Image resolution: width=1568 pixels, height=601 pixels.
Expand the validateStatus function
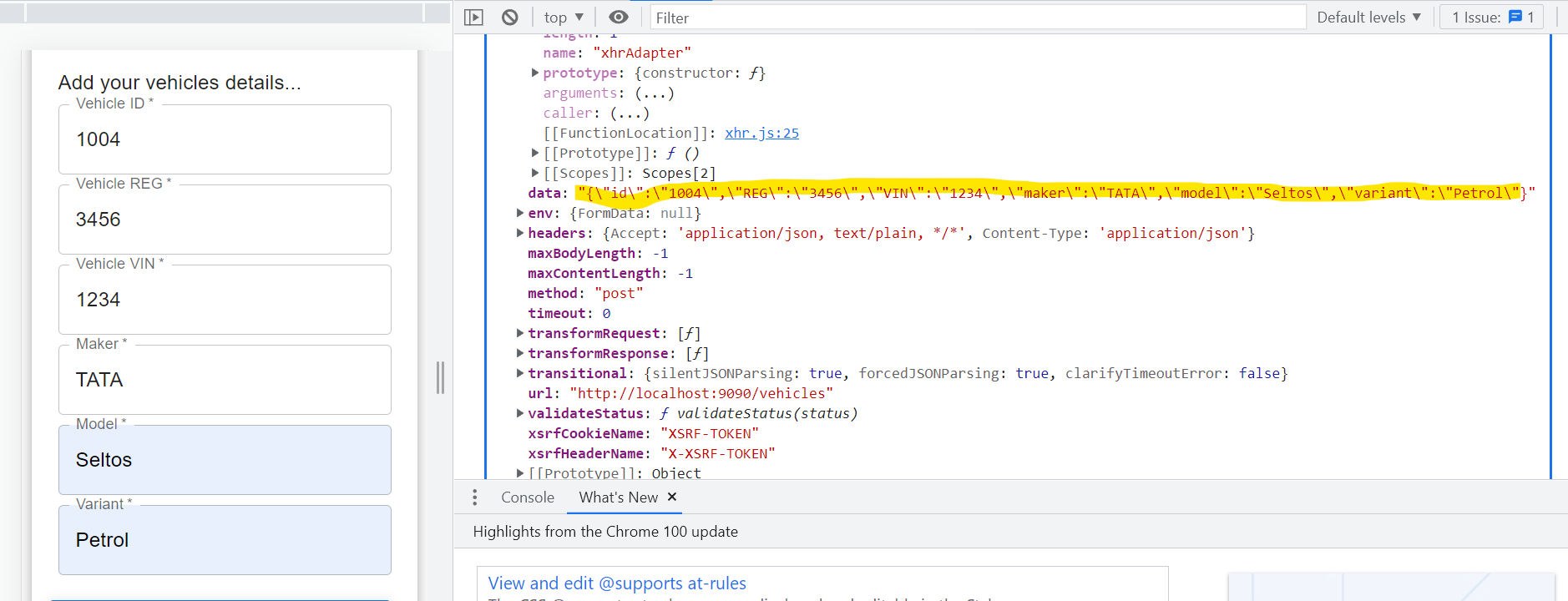click(x=520, y=414)
